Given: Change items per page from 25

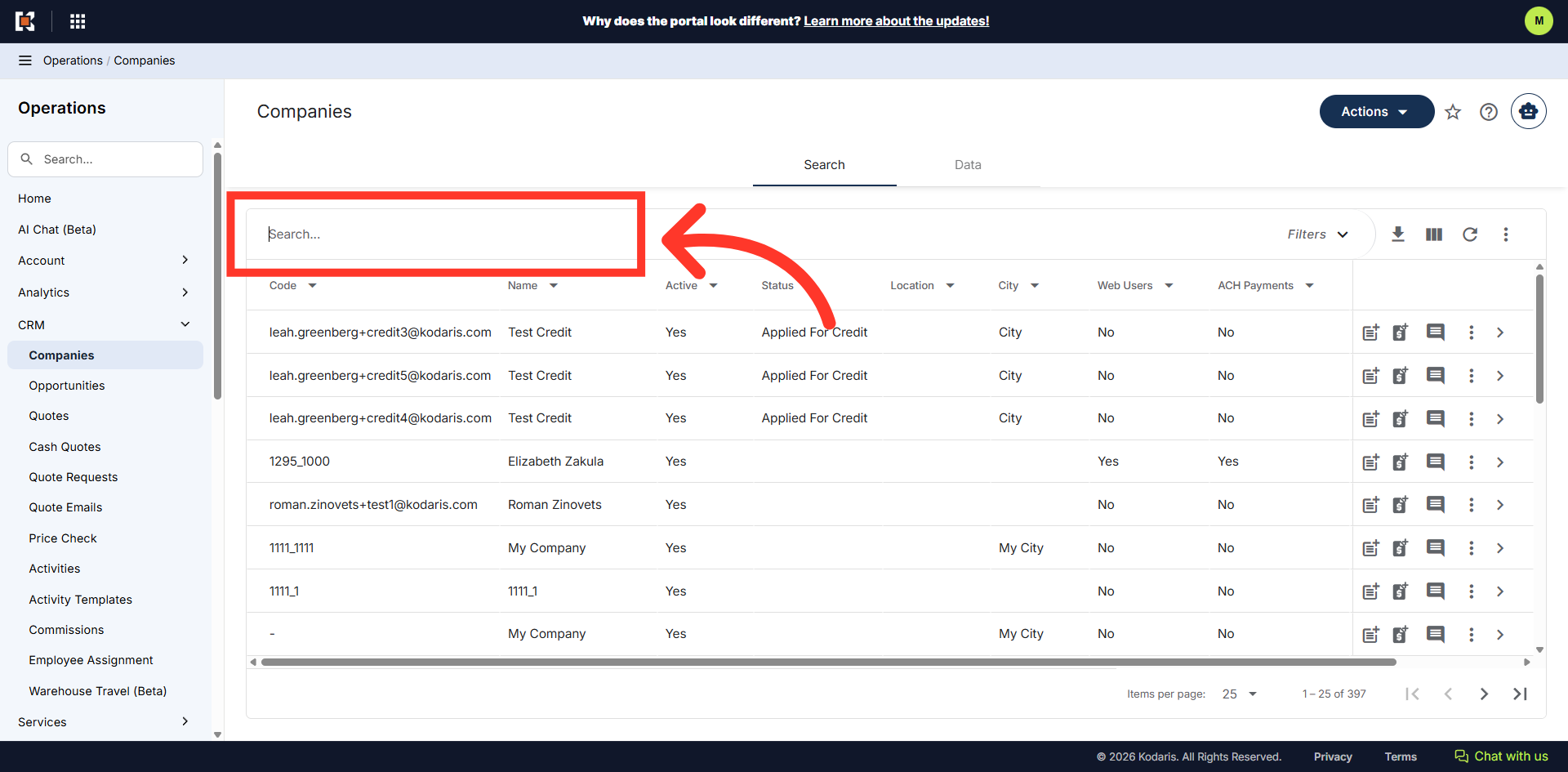Looking at the screenshot, I should (x=1240, y=694).
